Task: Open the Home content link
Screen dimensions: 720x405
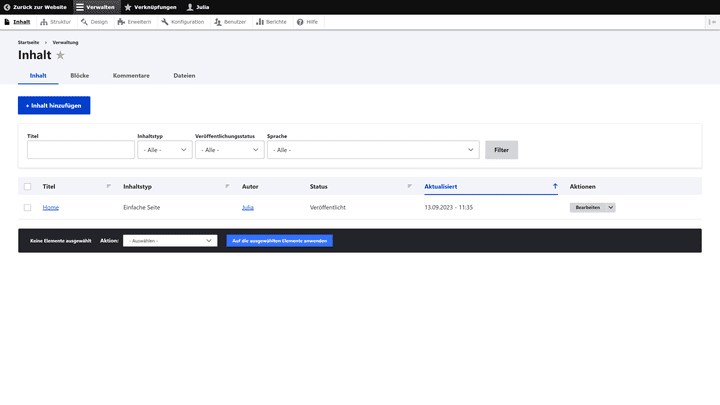Action: [x=51, y=208]
